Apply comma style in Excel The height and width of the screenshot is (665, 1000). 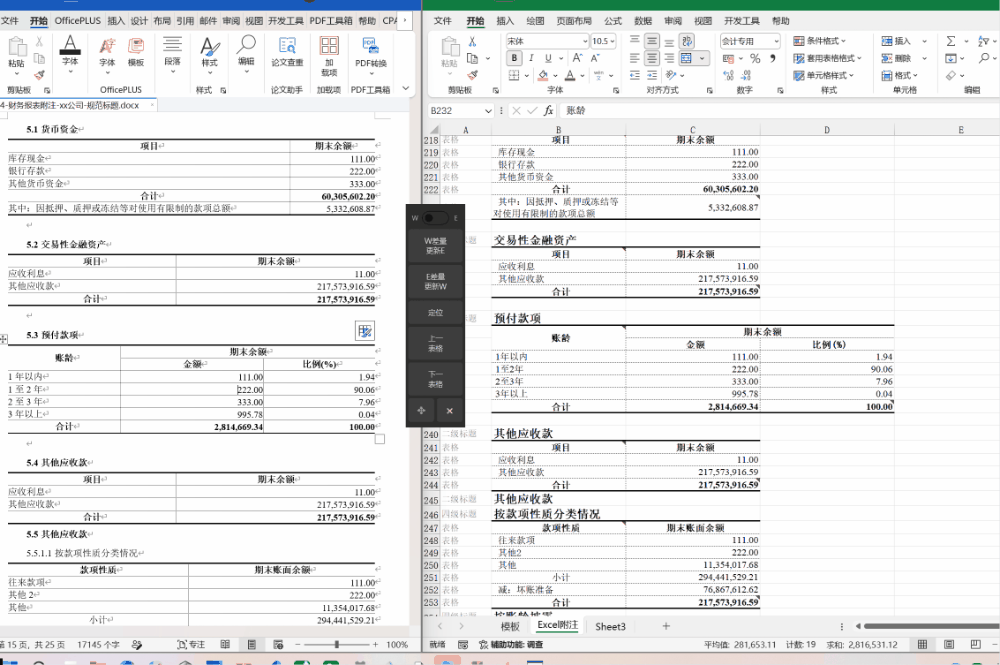click(772, 58)
